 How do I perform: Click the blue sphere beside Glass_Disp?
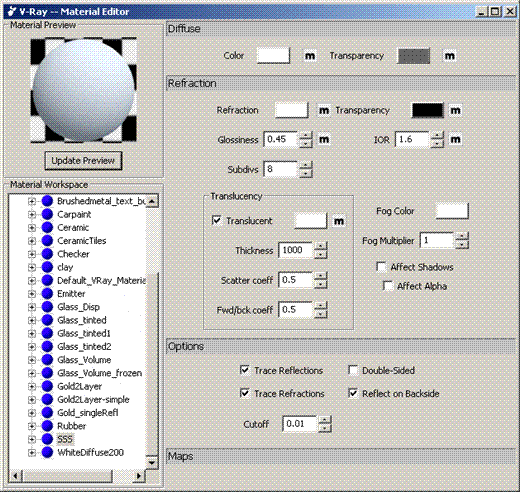(47, 307)
